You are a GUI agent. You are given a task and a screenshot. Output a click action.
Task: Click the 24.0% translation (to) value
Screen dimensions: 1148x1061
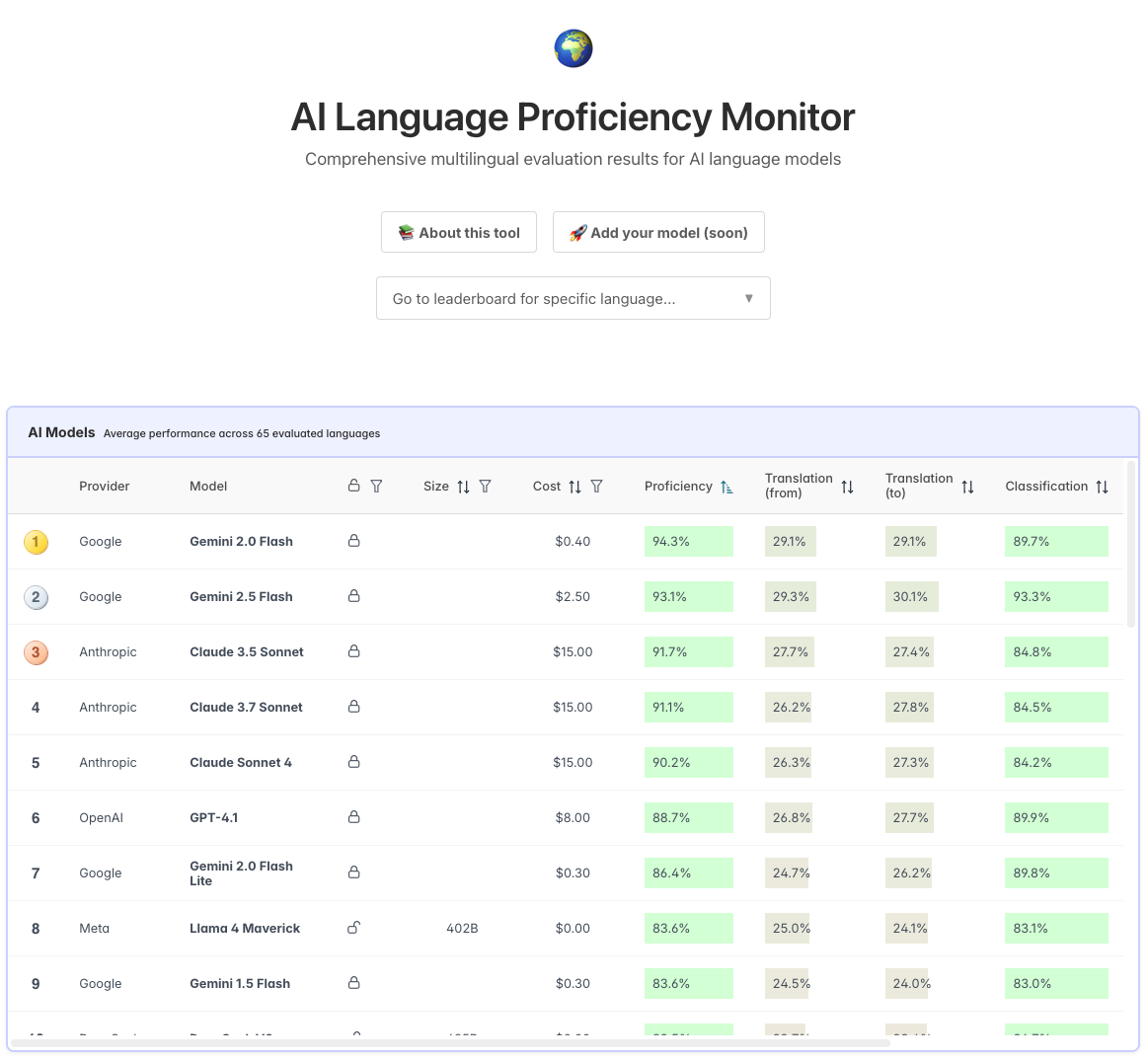click(x=911, y=983)
